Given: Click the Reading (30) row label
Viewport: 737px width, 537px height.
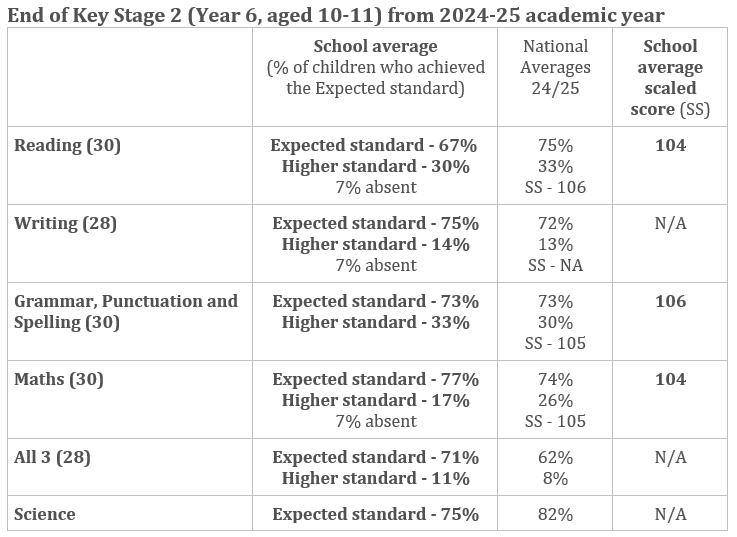Looking at the screenshot, I should tap(67, 145).
